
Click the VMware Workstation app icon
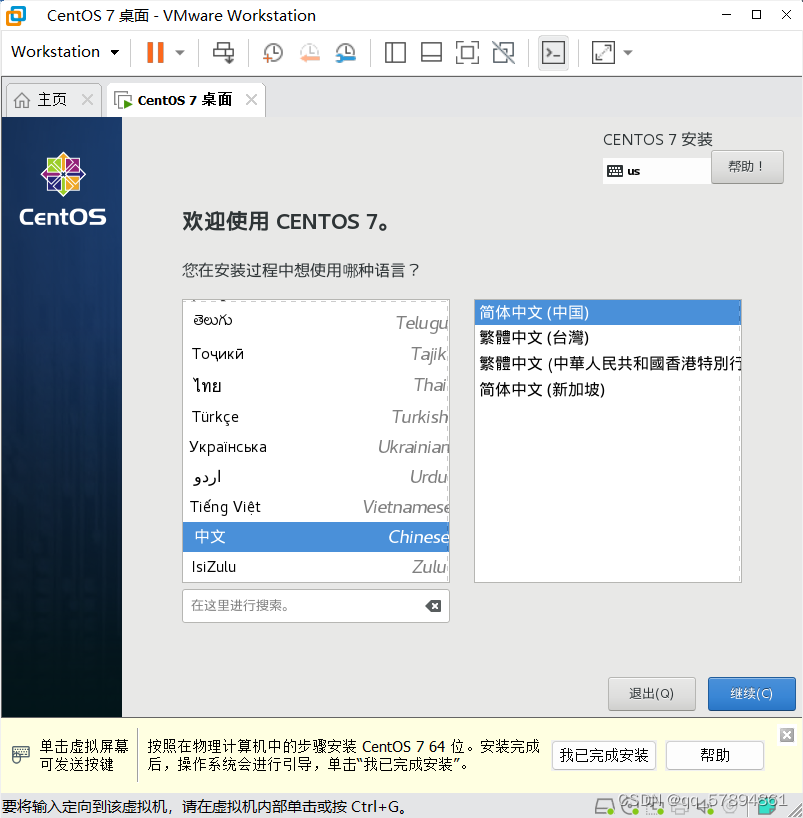[16, 15]
